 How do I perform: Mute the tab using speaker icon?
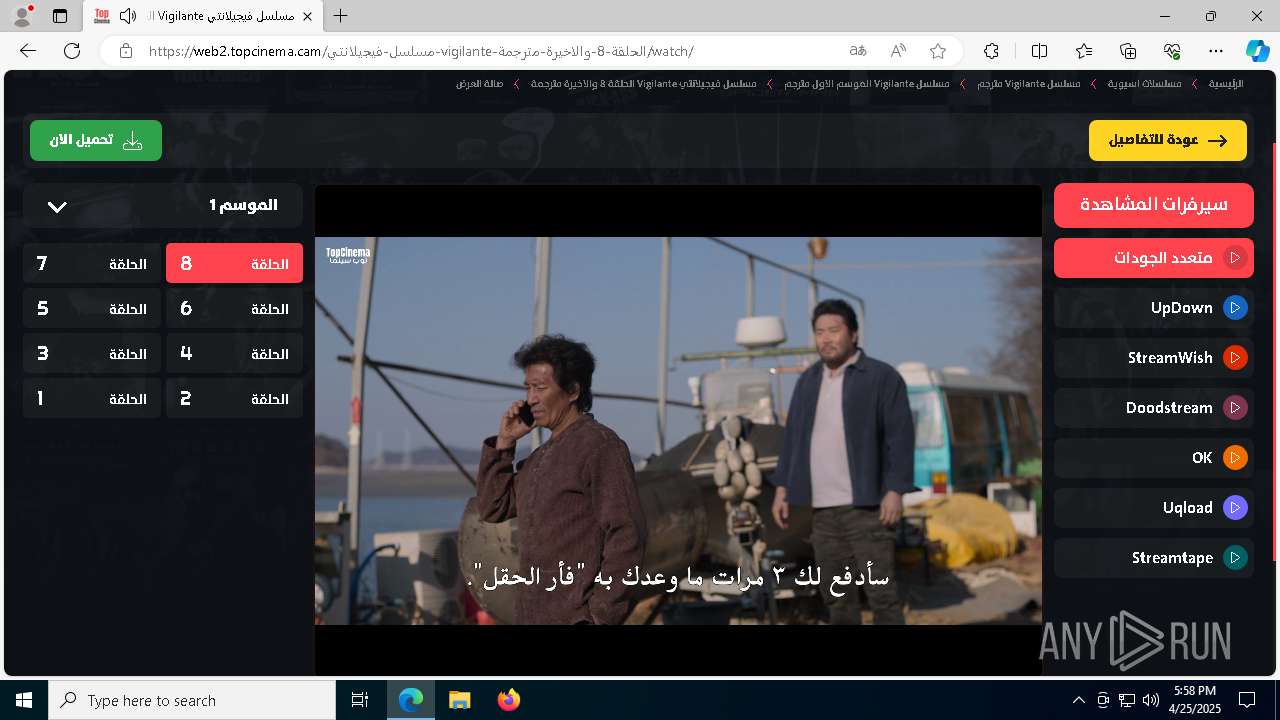127,16
